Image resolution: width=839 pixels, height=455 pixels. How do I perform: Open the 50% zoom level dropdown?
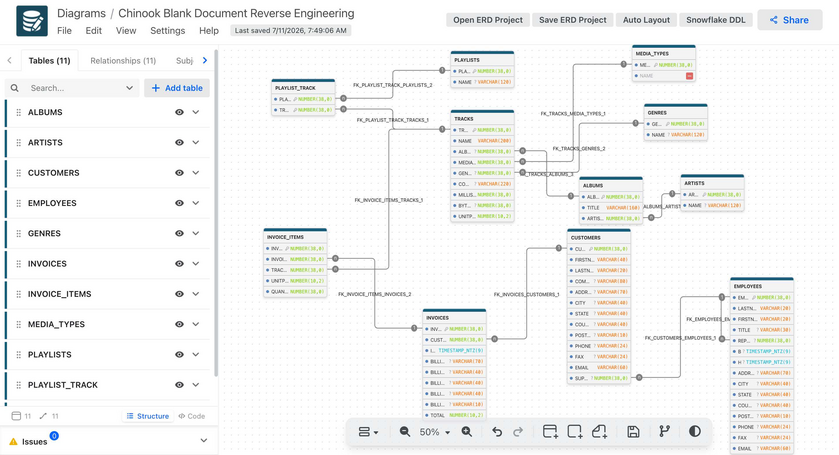click(434, 432)
